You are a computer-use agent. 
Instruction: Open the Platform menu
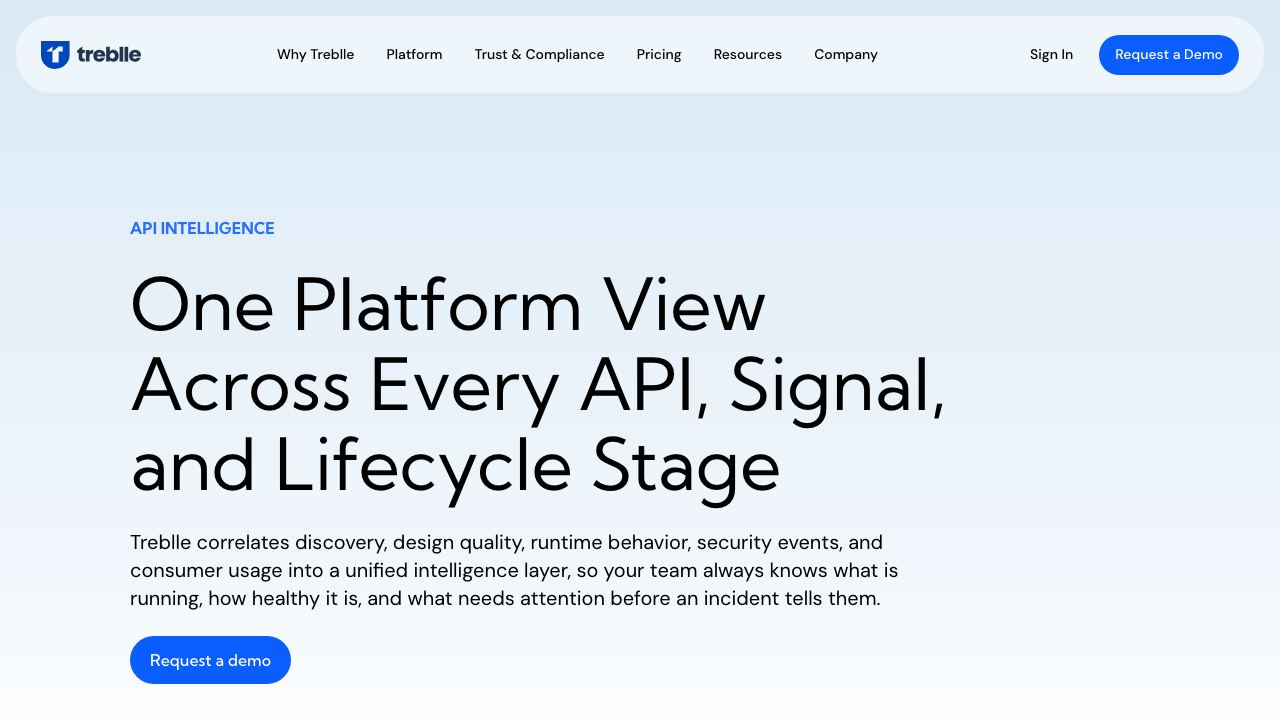pyautogui.click(x=414, y=55)
